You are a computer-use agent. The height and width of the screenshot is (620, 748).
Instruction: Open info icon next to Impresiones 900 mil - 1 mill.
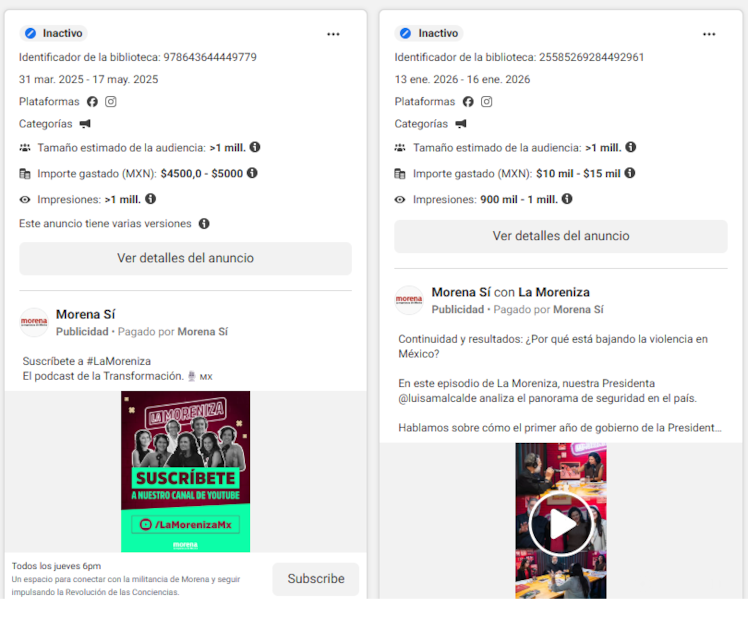point(567,198)
